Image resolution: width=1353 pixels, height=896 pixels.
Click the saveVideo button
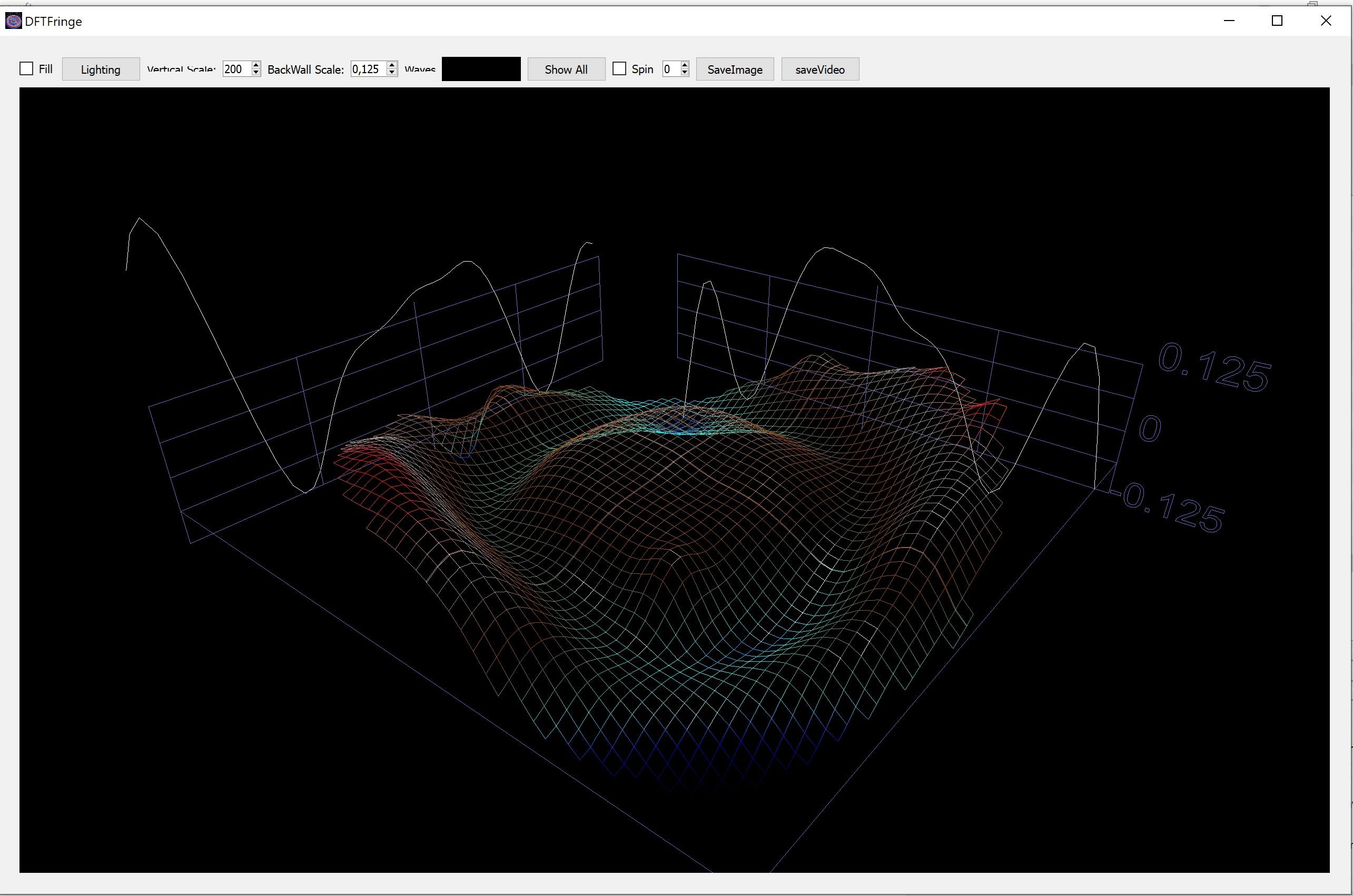(x=819, y=69)
